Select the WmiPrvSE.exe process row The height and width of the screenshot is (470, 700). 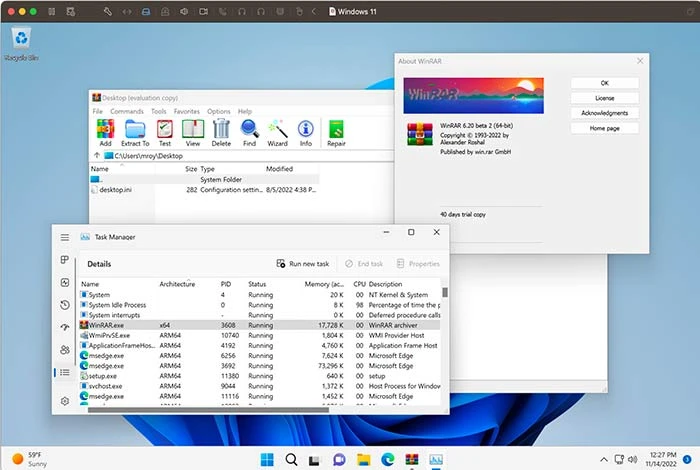(259, 335)
